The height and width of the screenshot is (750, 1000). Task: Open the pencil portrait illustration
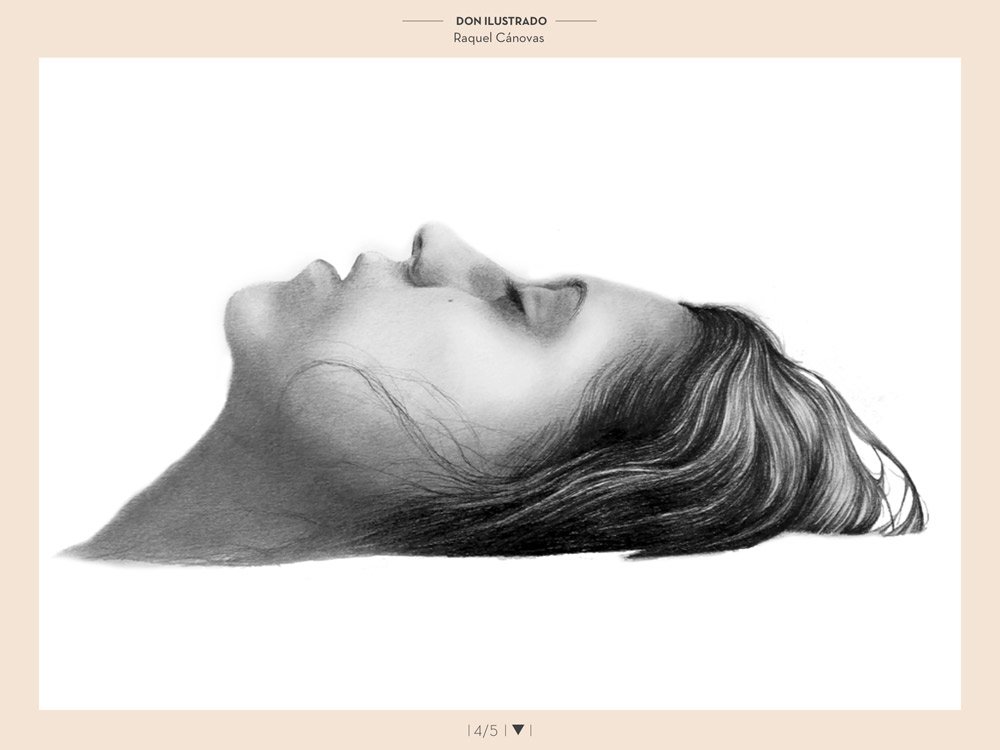pos(500,383)
